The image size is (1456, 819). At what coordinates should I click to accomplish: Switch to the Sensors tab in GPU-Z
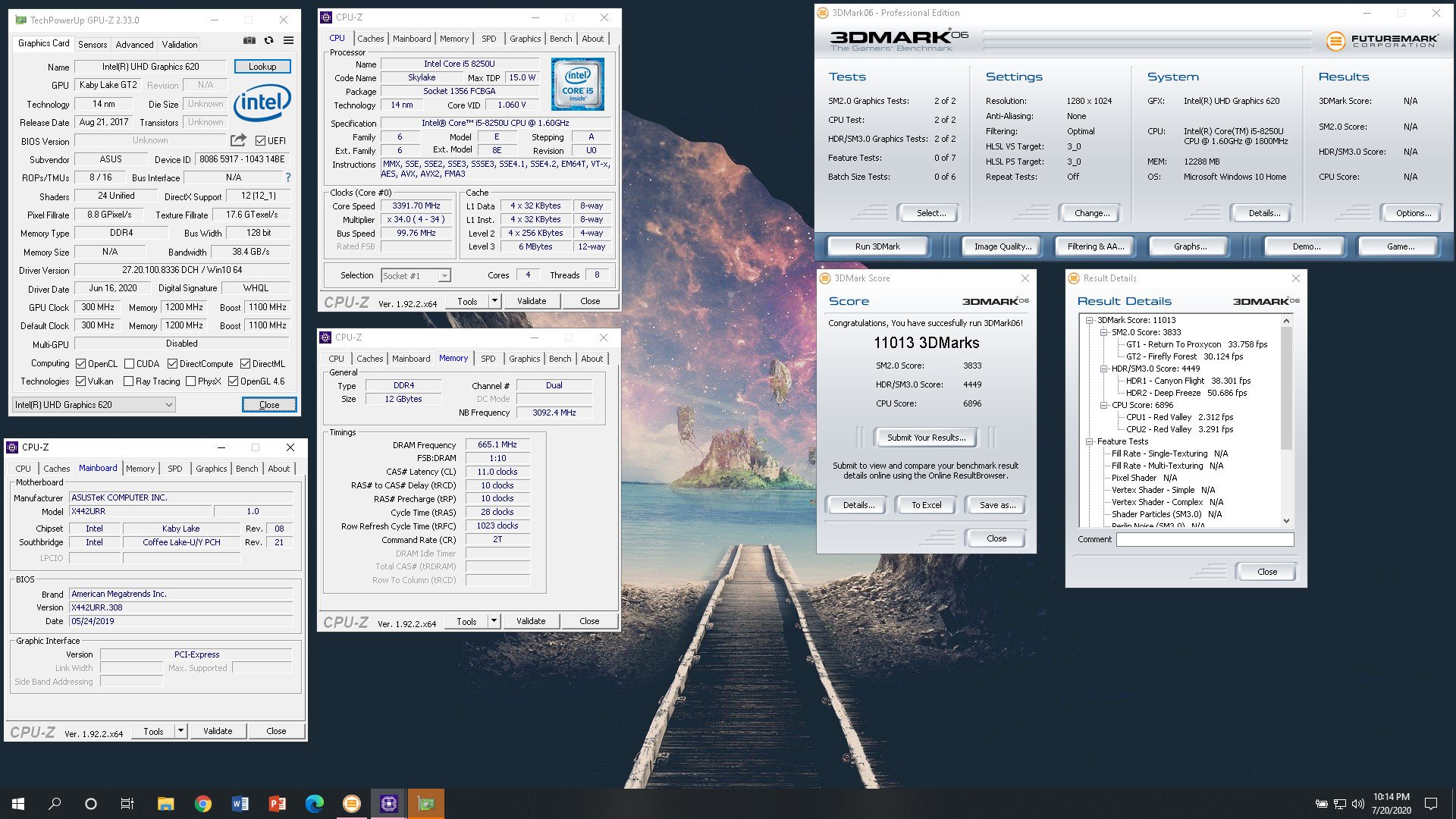(93, 45)
